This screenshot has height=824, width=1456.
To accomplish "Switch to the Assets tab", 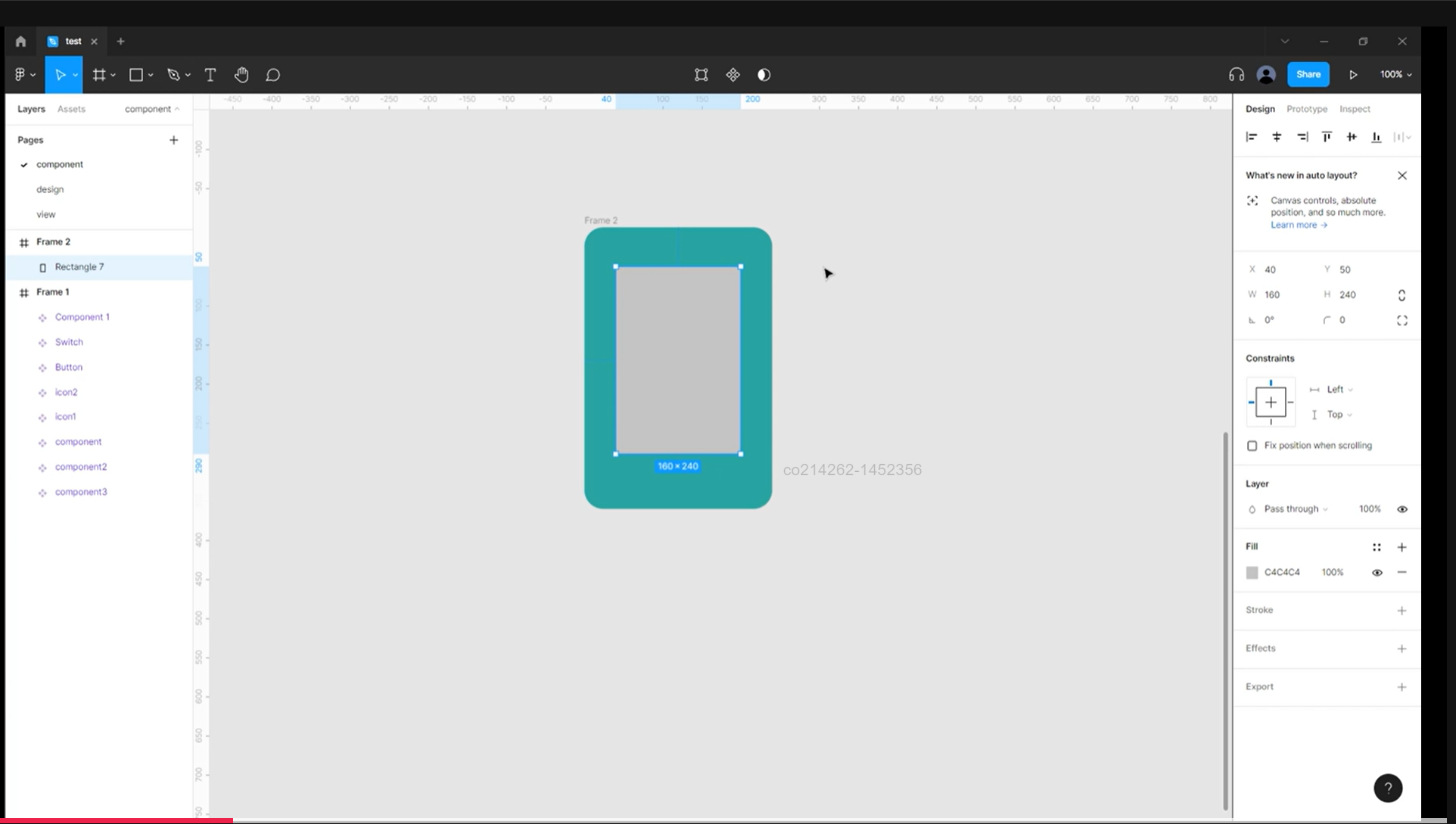I will 71,109.
